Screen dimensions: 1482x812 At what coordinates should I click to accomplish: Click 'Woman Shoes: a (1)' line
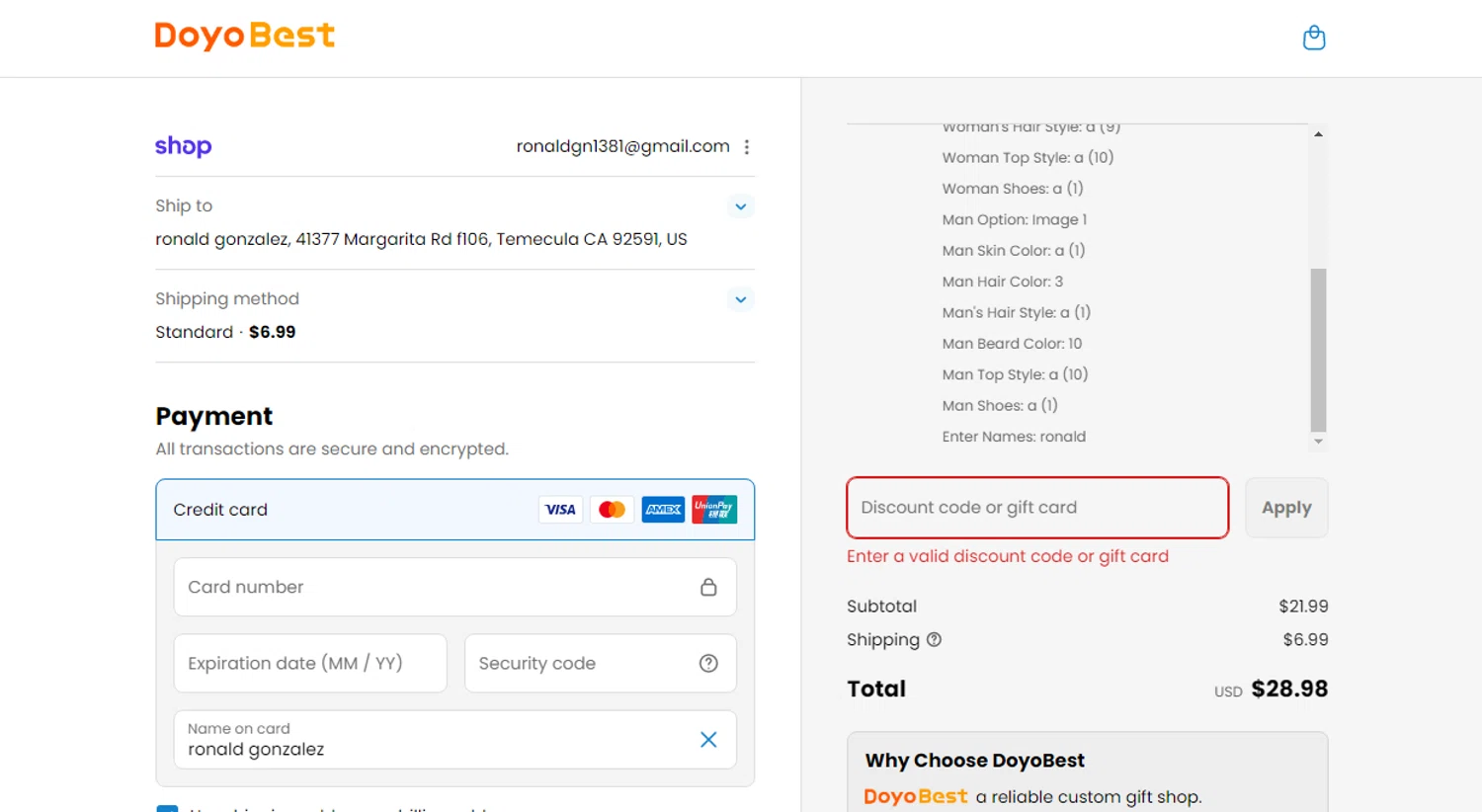[1013, 189]
